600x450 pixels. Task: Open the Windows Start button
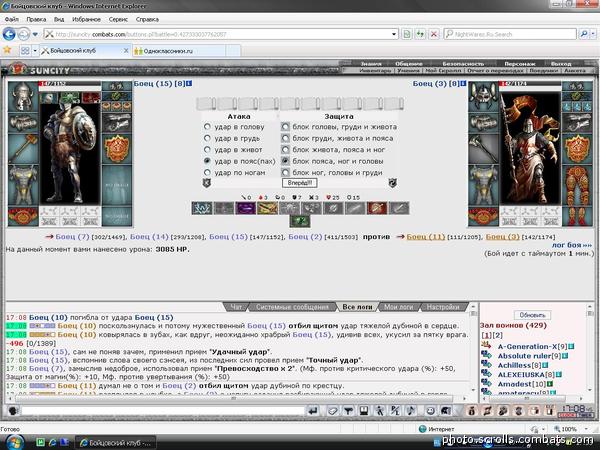pyautogui.click(x=15, y=443)
